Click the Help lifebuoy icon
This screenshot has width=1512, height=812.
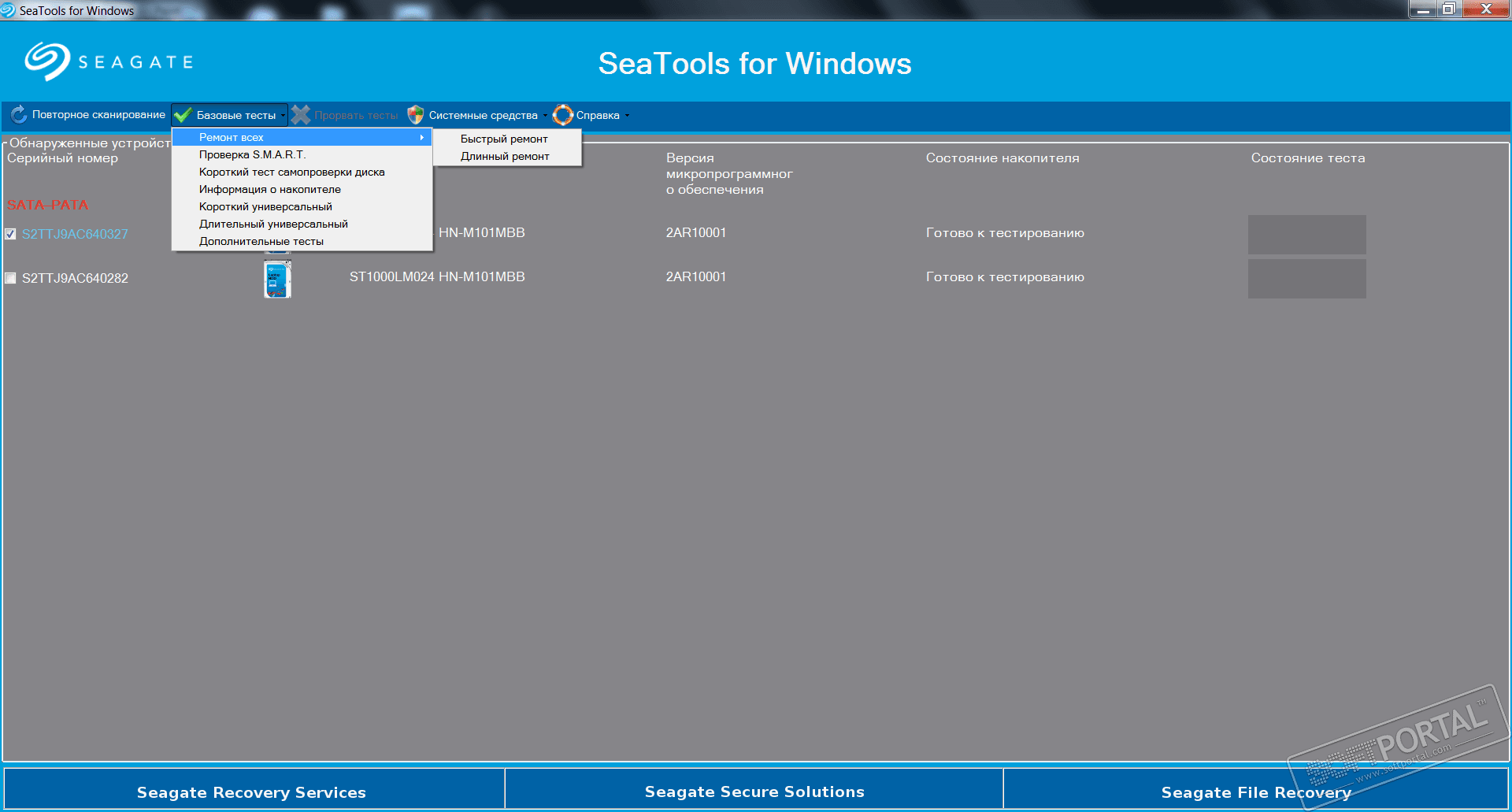click(x=563, y=115)
